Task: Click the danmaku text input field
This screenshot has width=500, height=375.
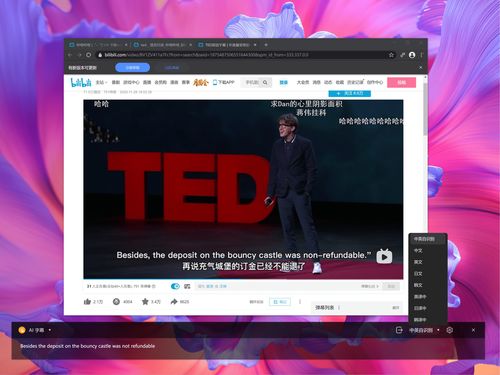Action: coord(278,286)
